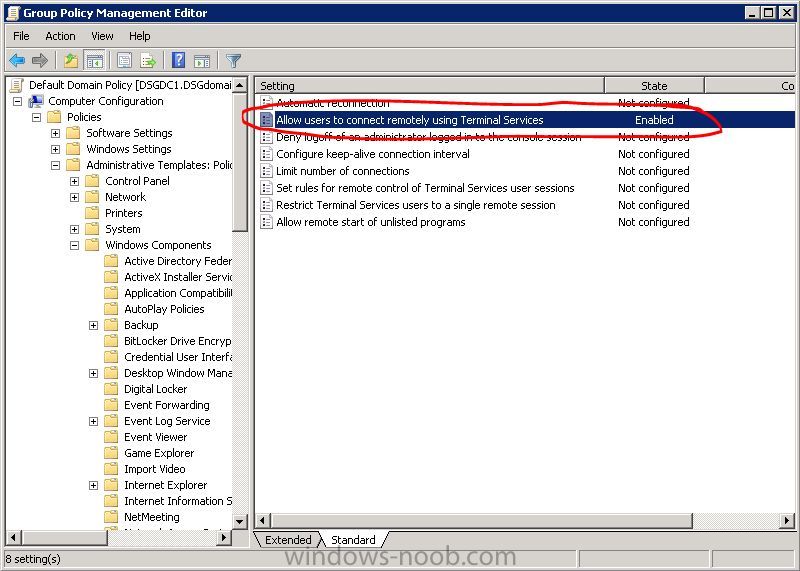Select Deny logoff of an administrator setting
The image size is (800, 571).
tap(527, 137)
